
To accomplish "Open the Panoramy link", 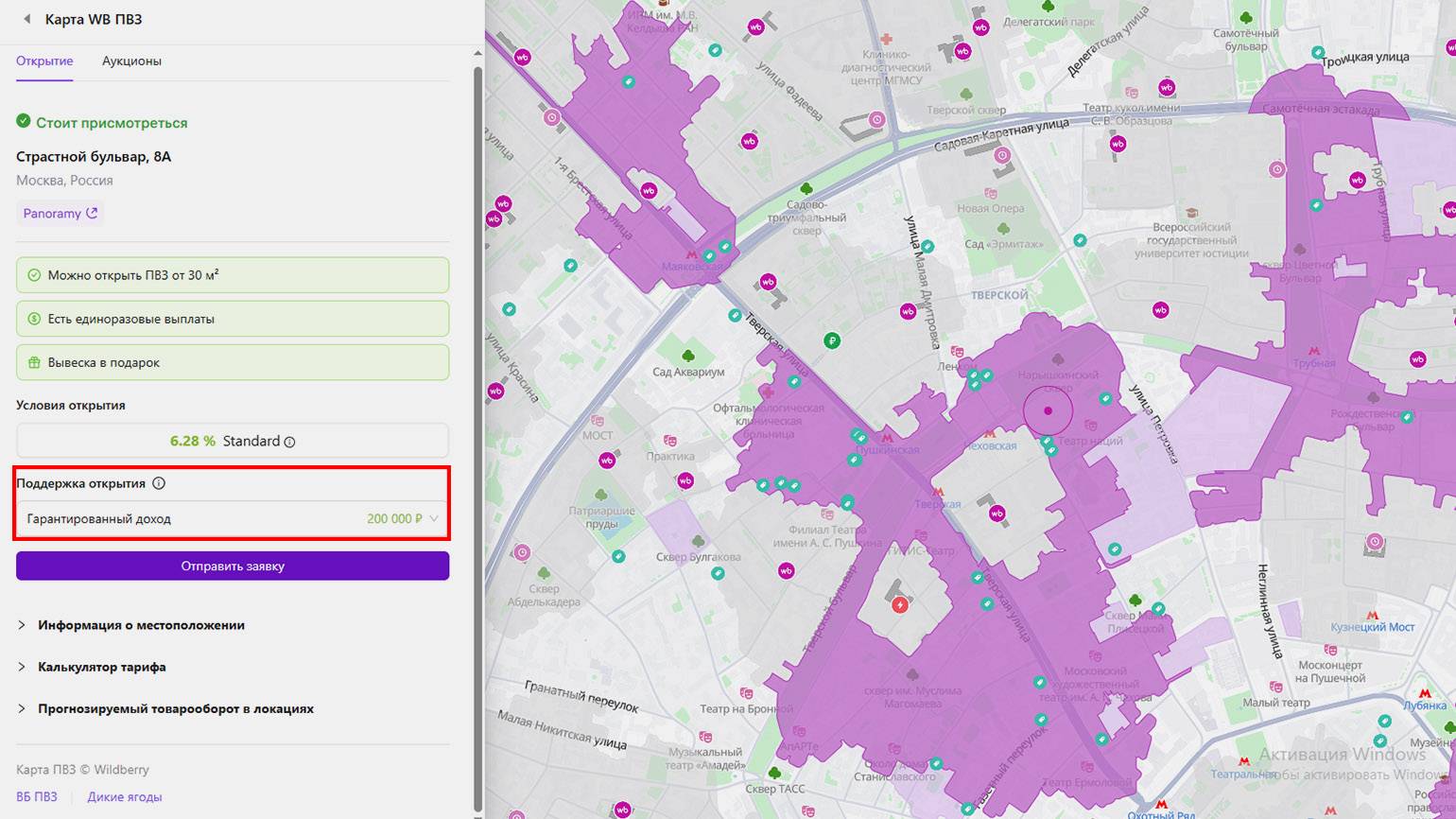I will tap(60, 213).
